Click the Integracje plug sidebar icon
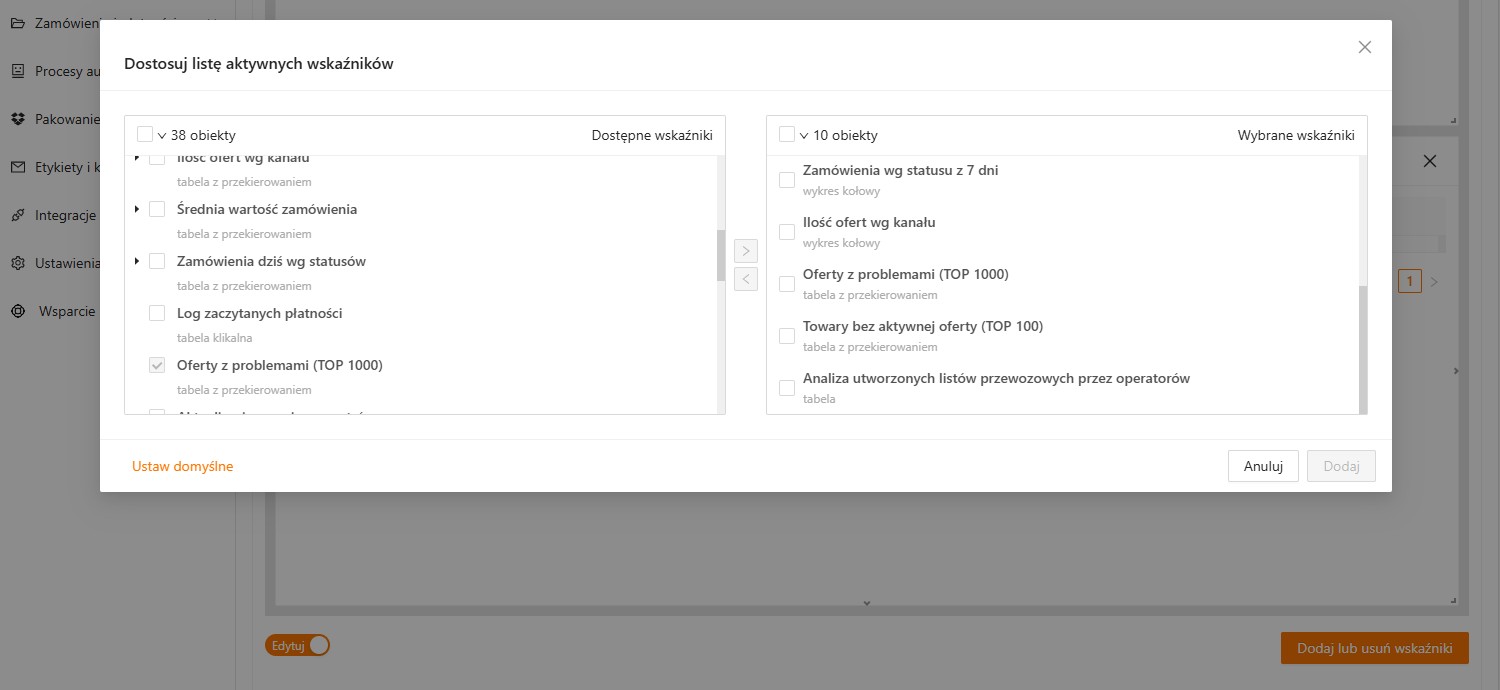Viewport: 1500px width, 690px height. coord(17,215)
